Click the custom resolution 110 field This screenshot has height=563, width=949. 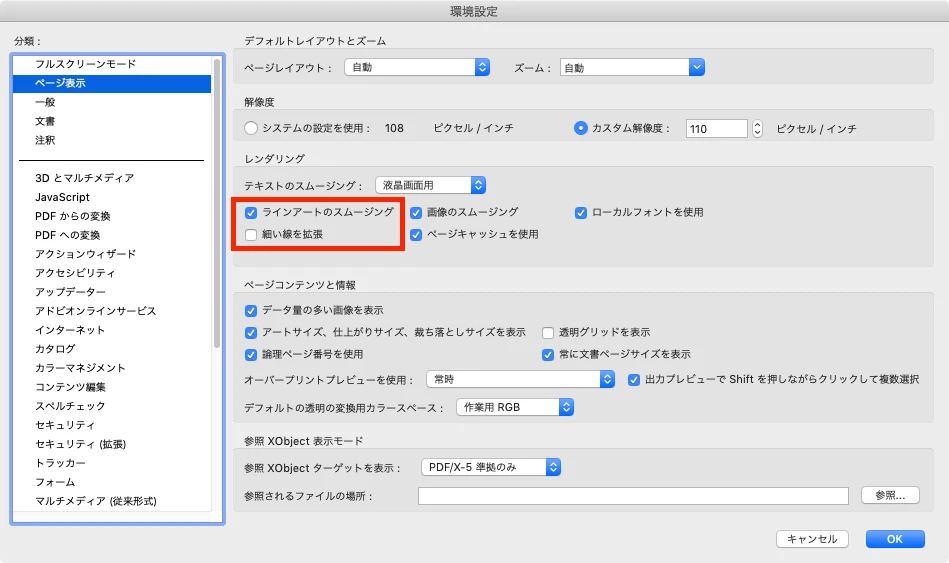717,129
